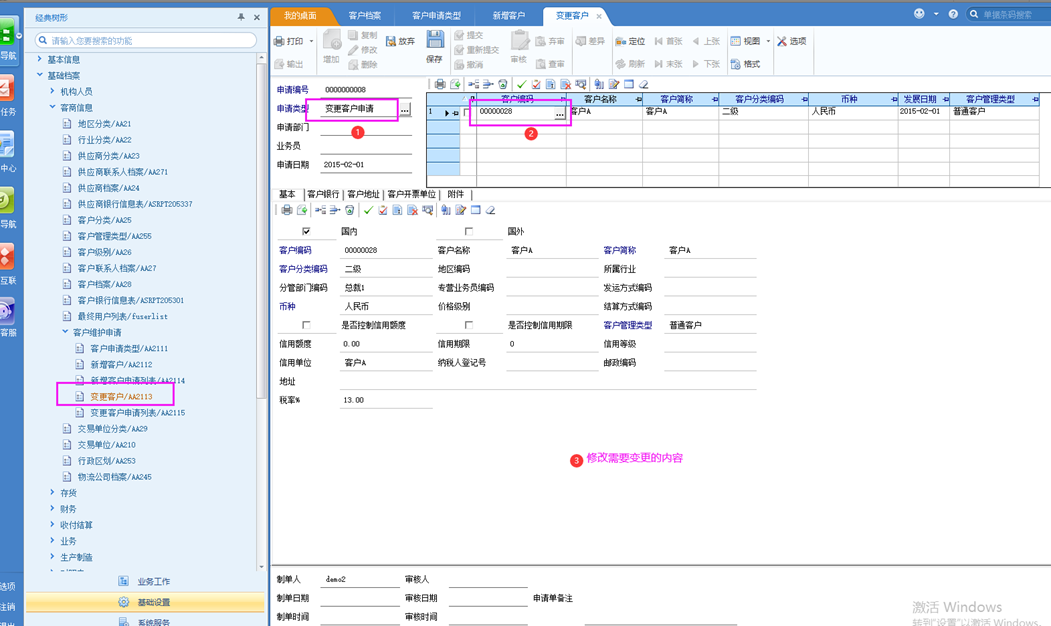1051x626 pixels.
Task: Open the 基础设置 section button
Action: 145,602
